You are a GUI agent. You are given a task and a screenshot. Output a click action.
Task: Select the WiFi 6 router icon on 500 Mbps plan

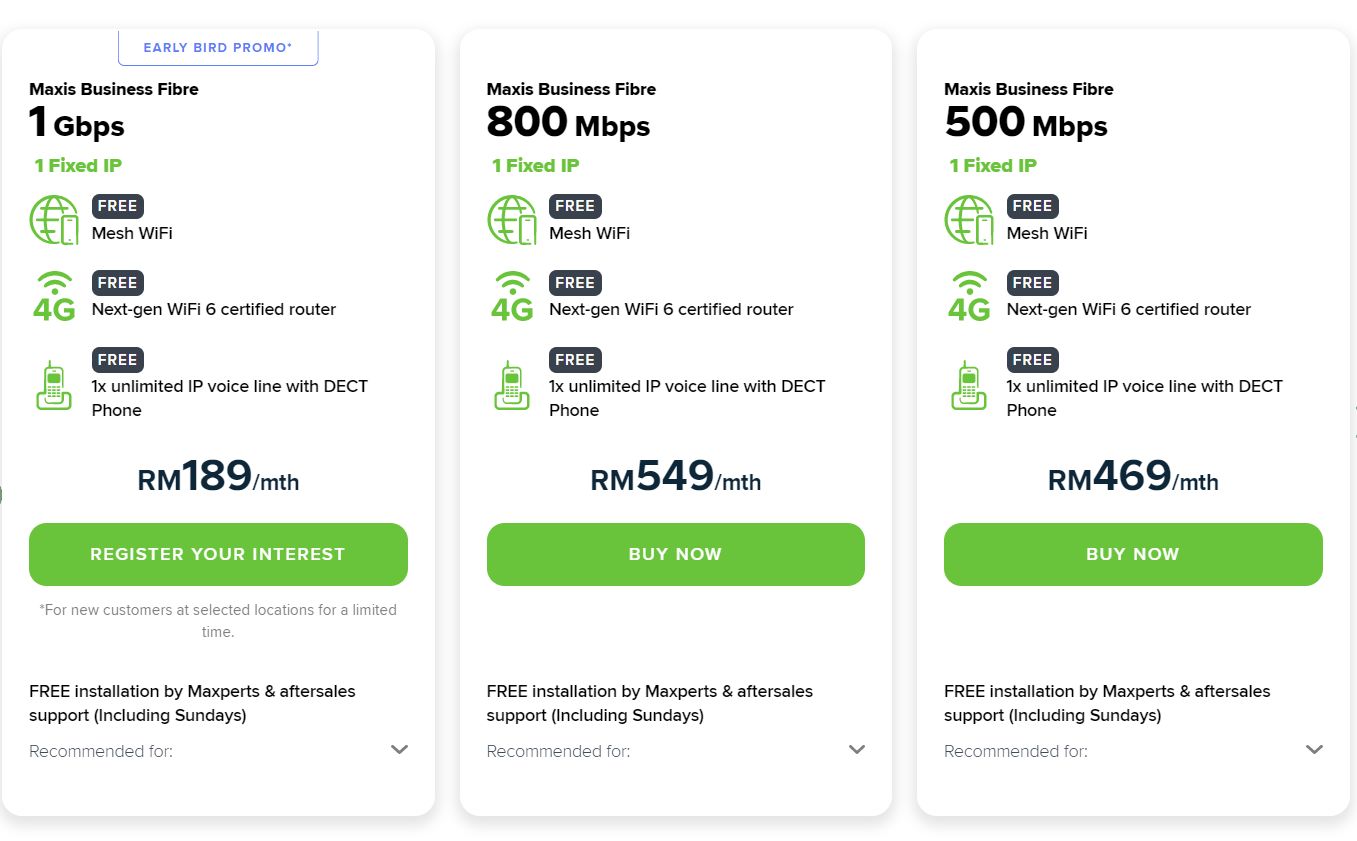(x=968, y=296)
